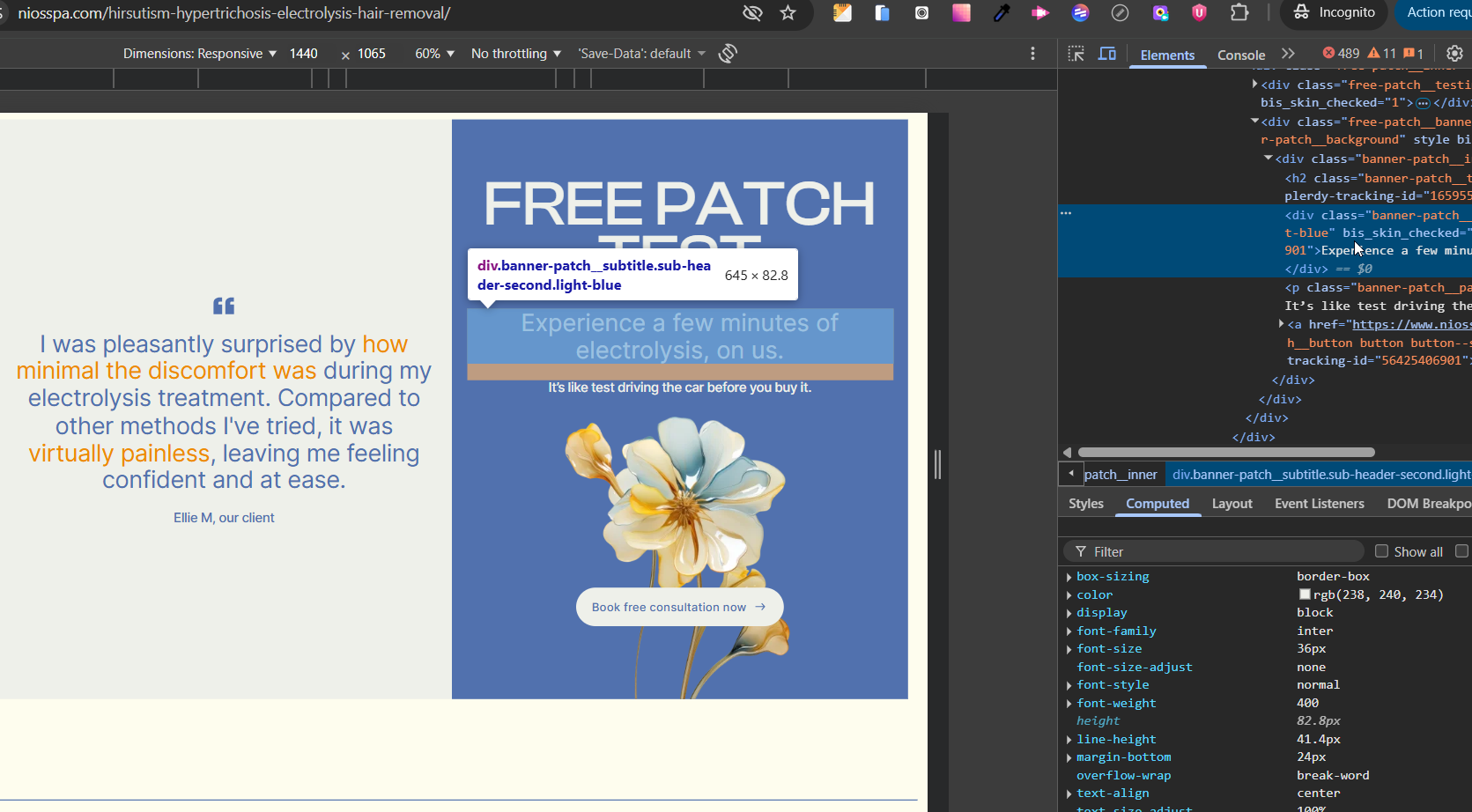Open the No throttling dropdown
The width and height of the screenshot is (1472, 812).
tap(515, 54)
